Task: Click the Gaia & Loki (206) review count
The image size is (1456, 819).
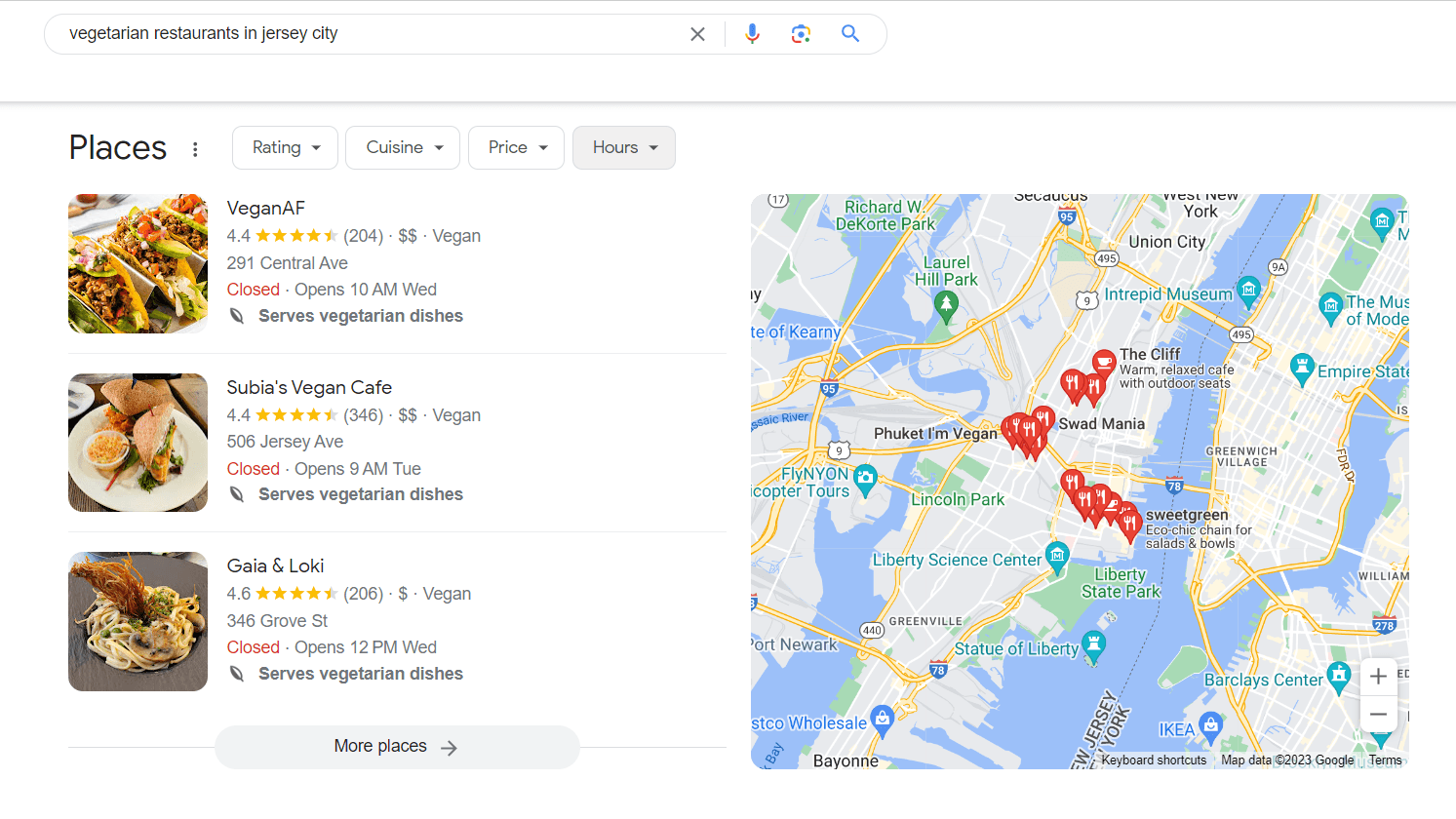Action: tap(364, 594)
